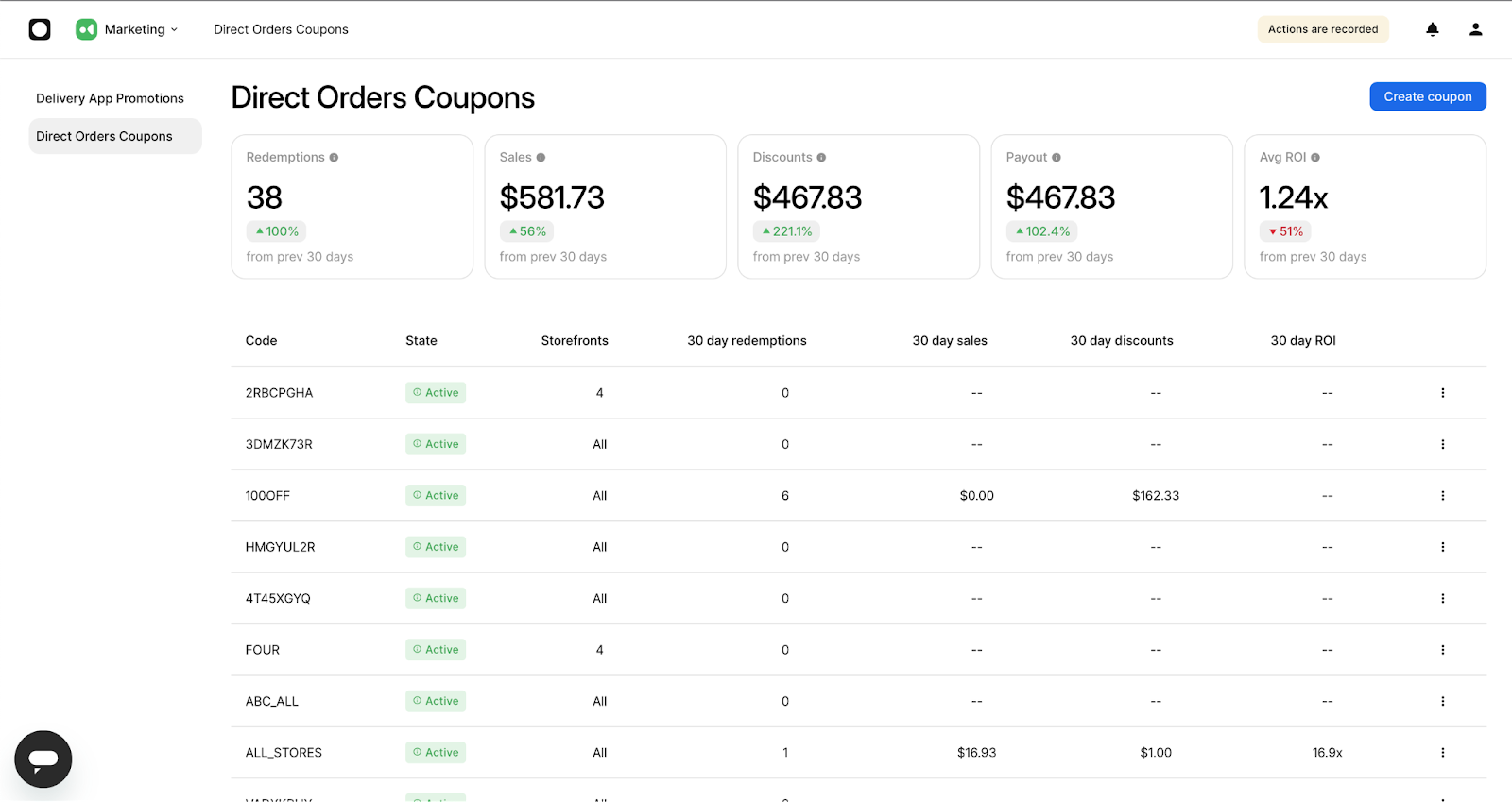
Task: Click coupon code 4T45XGYQ
Action: (278, 599)
